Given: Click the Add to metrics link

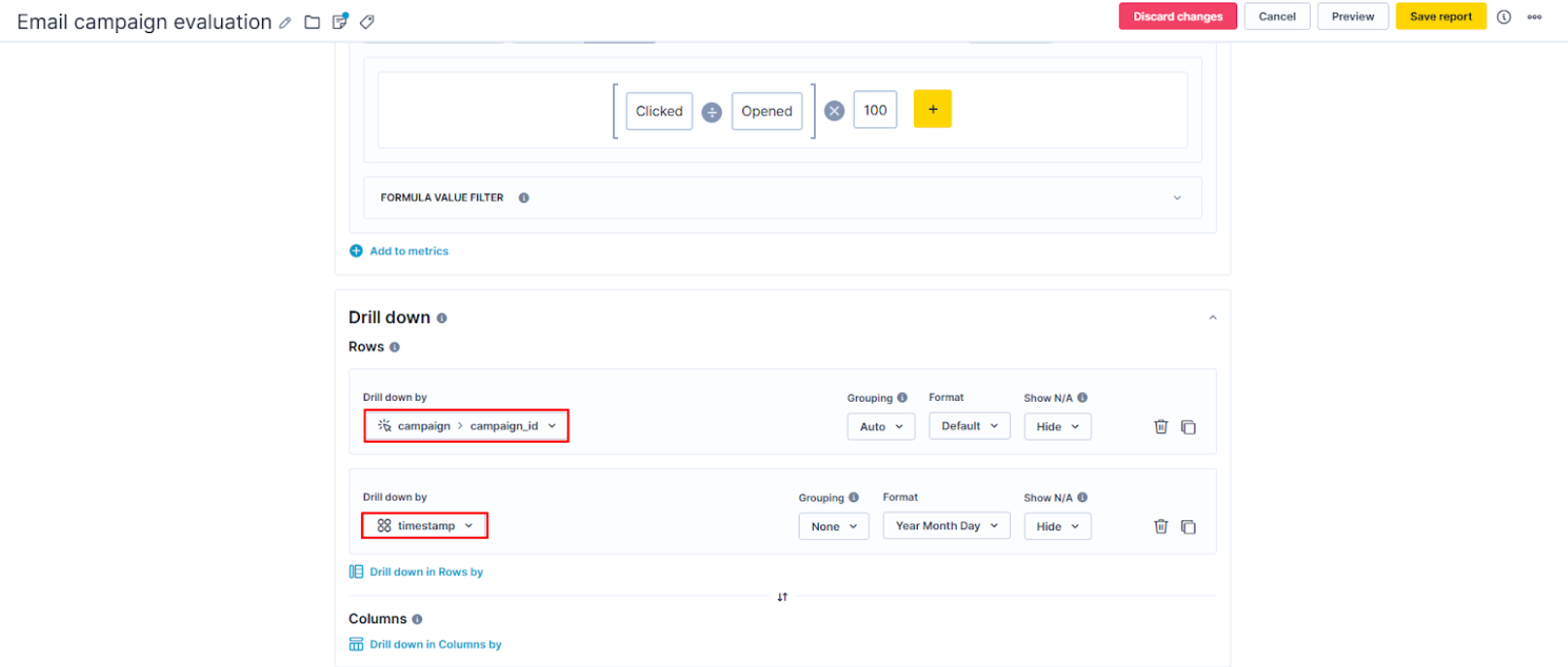Looking at the screenshot, I should point(408,251).
